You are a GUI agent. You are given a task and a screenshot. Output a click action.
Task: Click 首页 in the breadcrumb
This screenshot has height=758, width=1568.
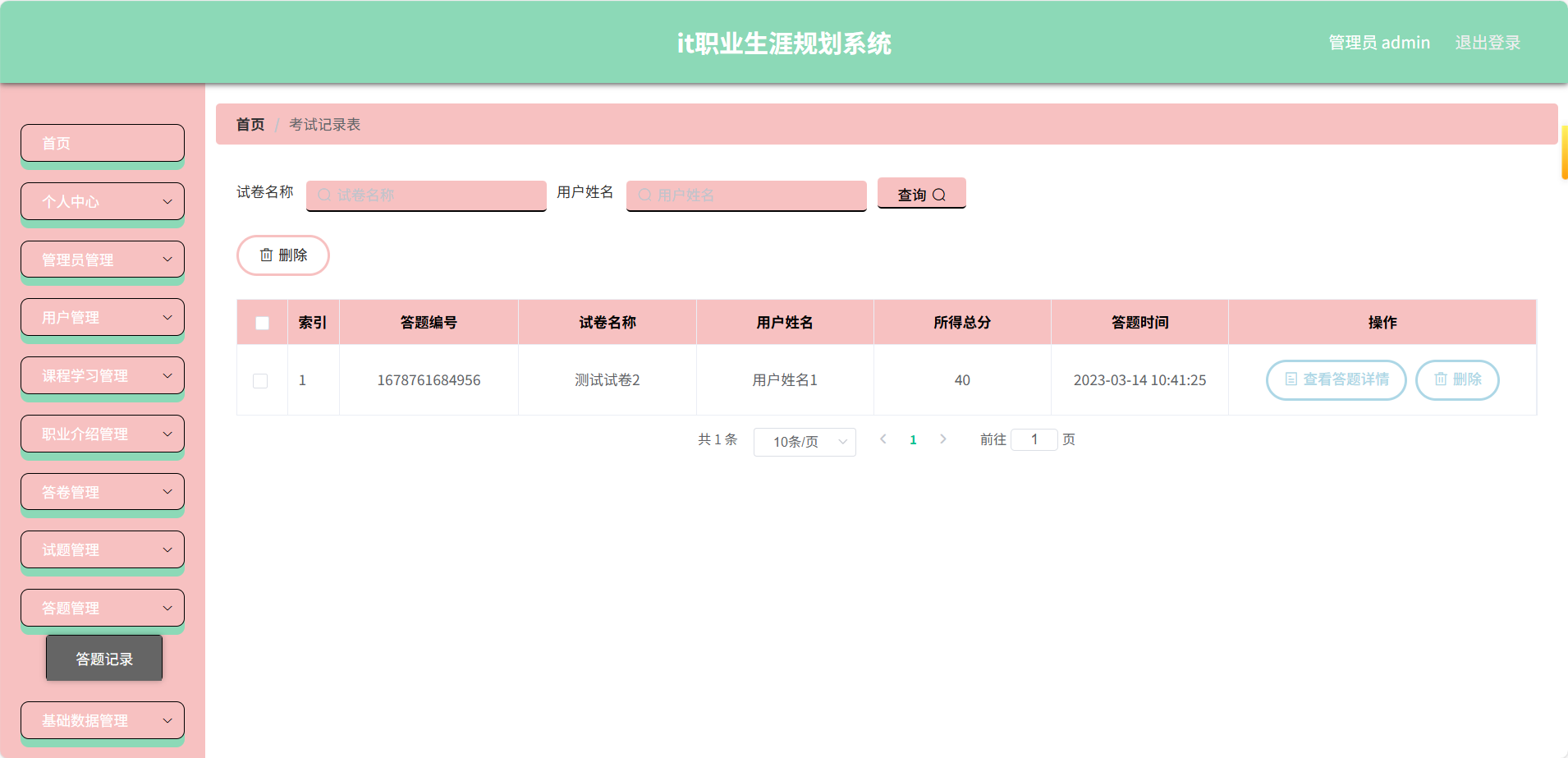(250, 125)
